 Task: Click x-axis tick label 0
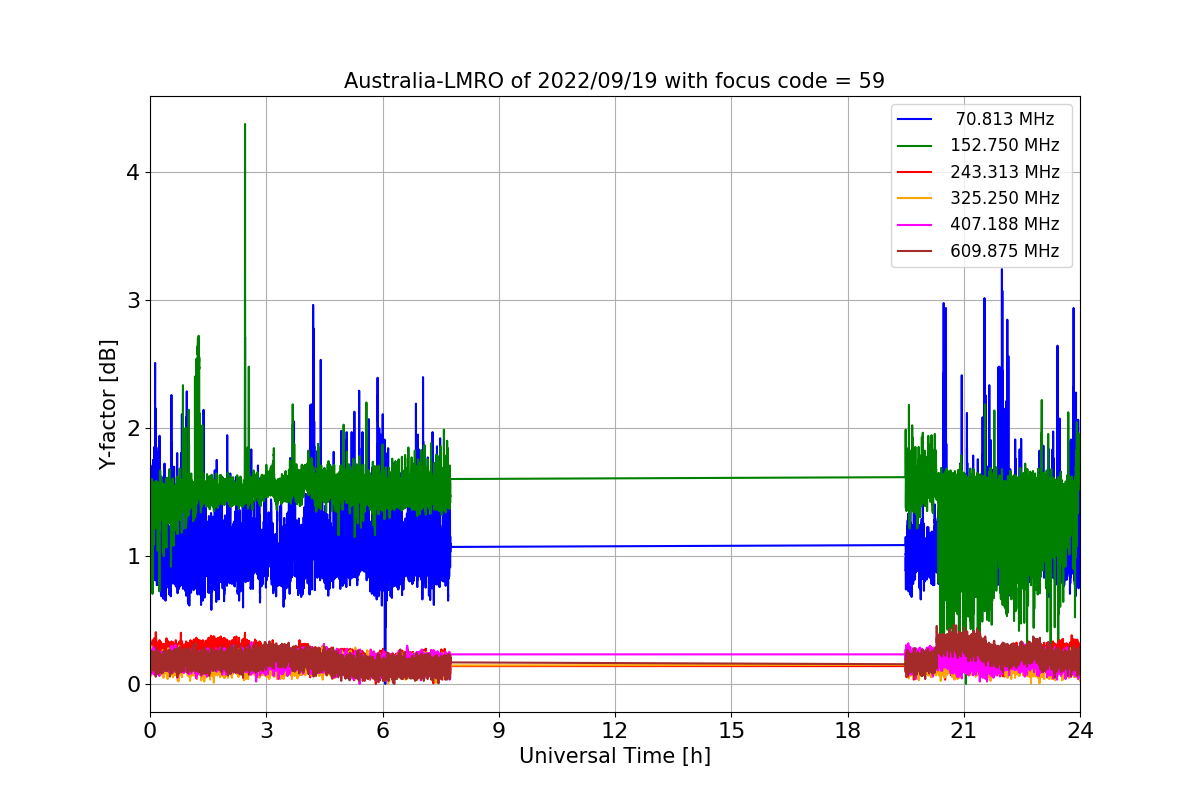click(150, 730)
